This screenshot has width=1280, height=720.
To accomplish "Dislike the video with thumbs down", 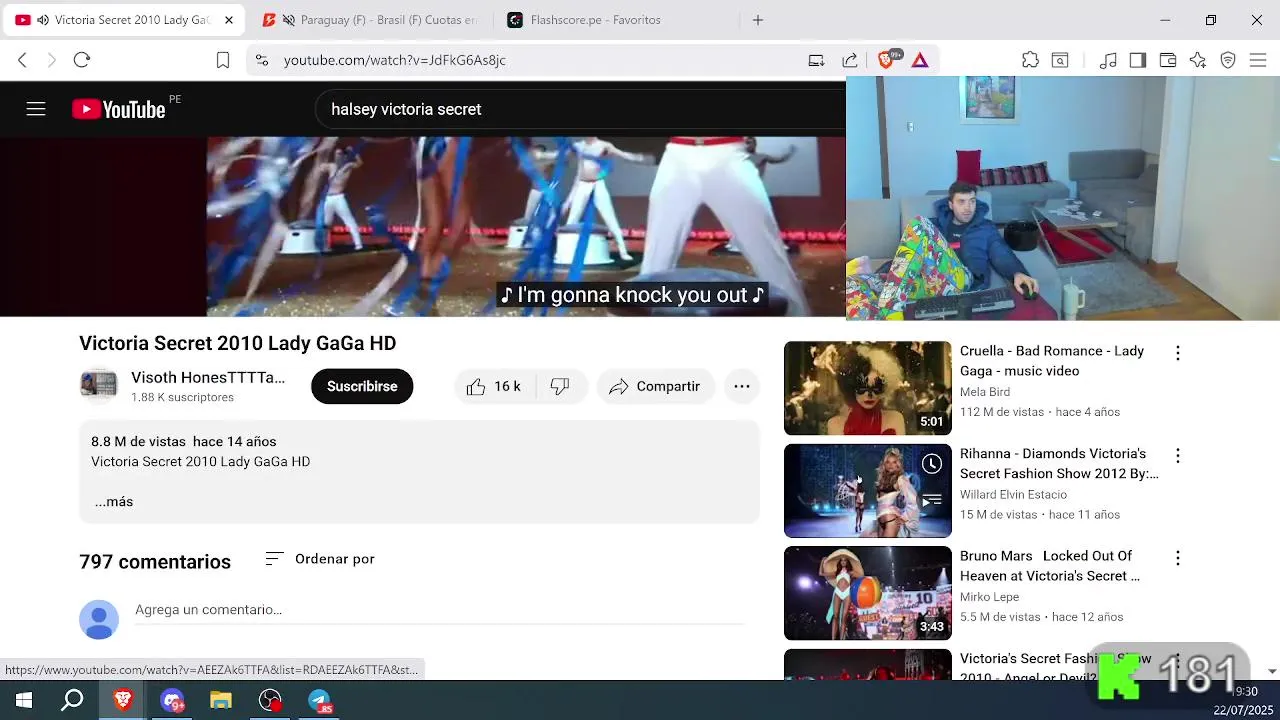I will pos(560,386).
